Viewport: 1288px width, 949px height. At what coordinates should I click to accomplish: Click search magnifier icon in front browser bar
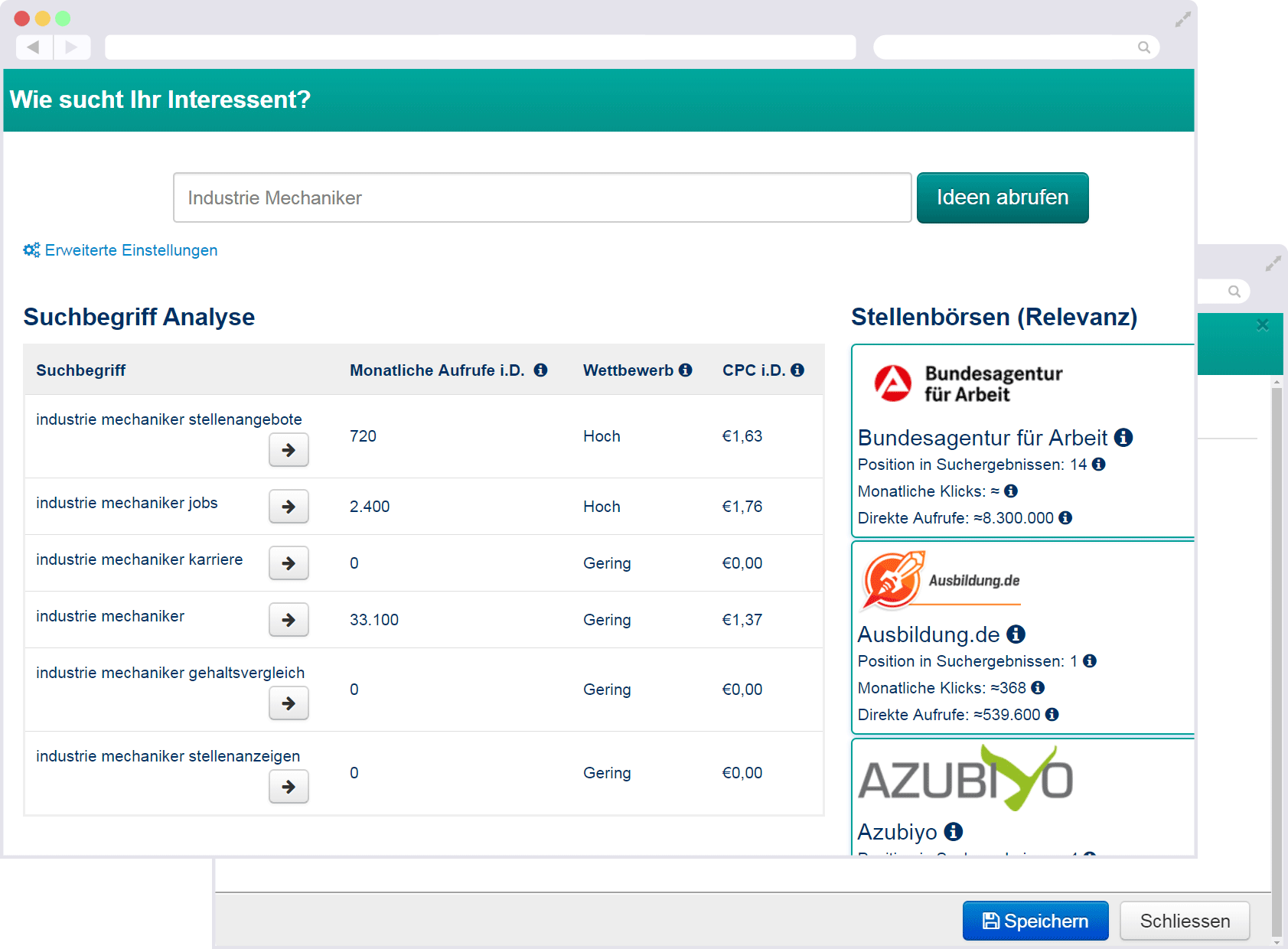click(1144, 47)
